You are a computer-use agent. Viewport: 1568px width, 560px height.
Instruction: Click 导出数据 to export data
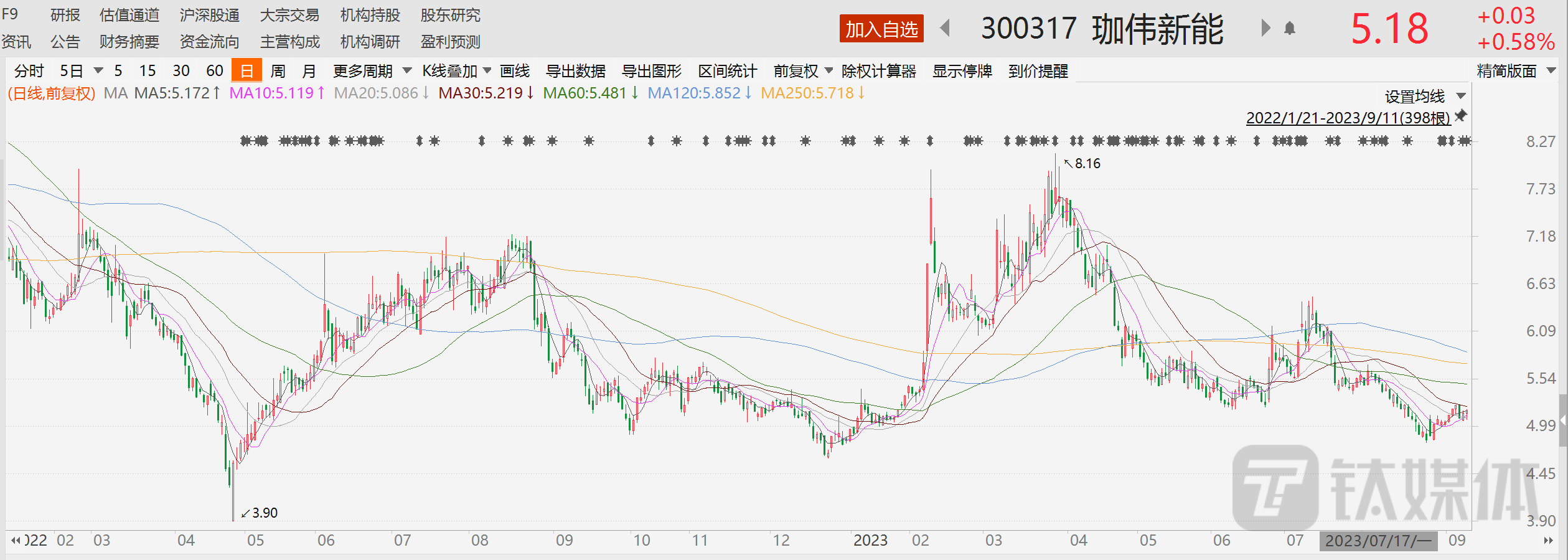575,71
